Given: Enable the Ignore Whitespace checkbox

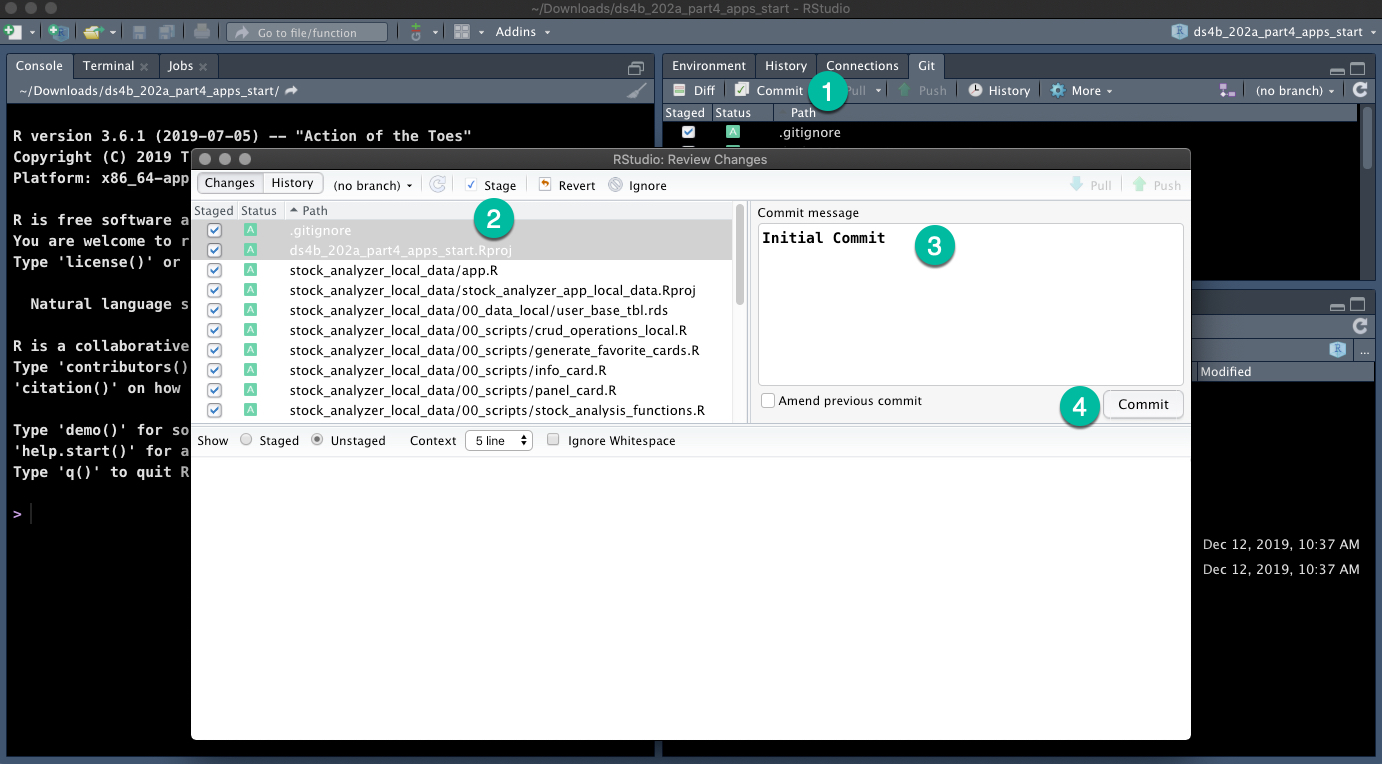Looking at the screenshot, I should tap(553, 440).
